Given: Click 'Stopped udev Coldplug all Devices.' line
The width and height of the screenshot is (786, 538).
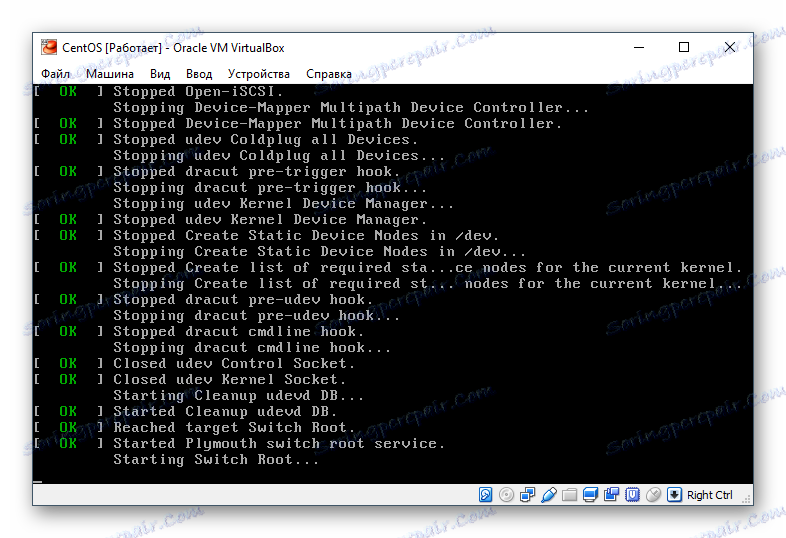Looking at the screenshot, I should pyautogui.click(x=266, y=139).
